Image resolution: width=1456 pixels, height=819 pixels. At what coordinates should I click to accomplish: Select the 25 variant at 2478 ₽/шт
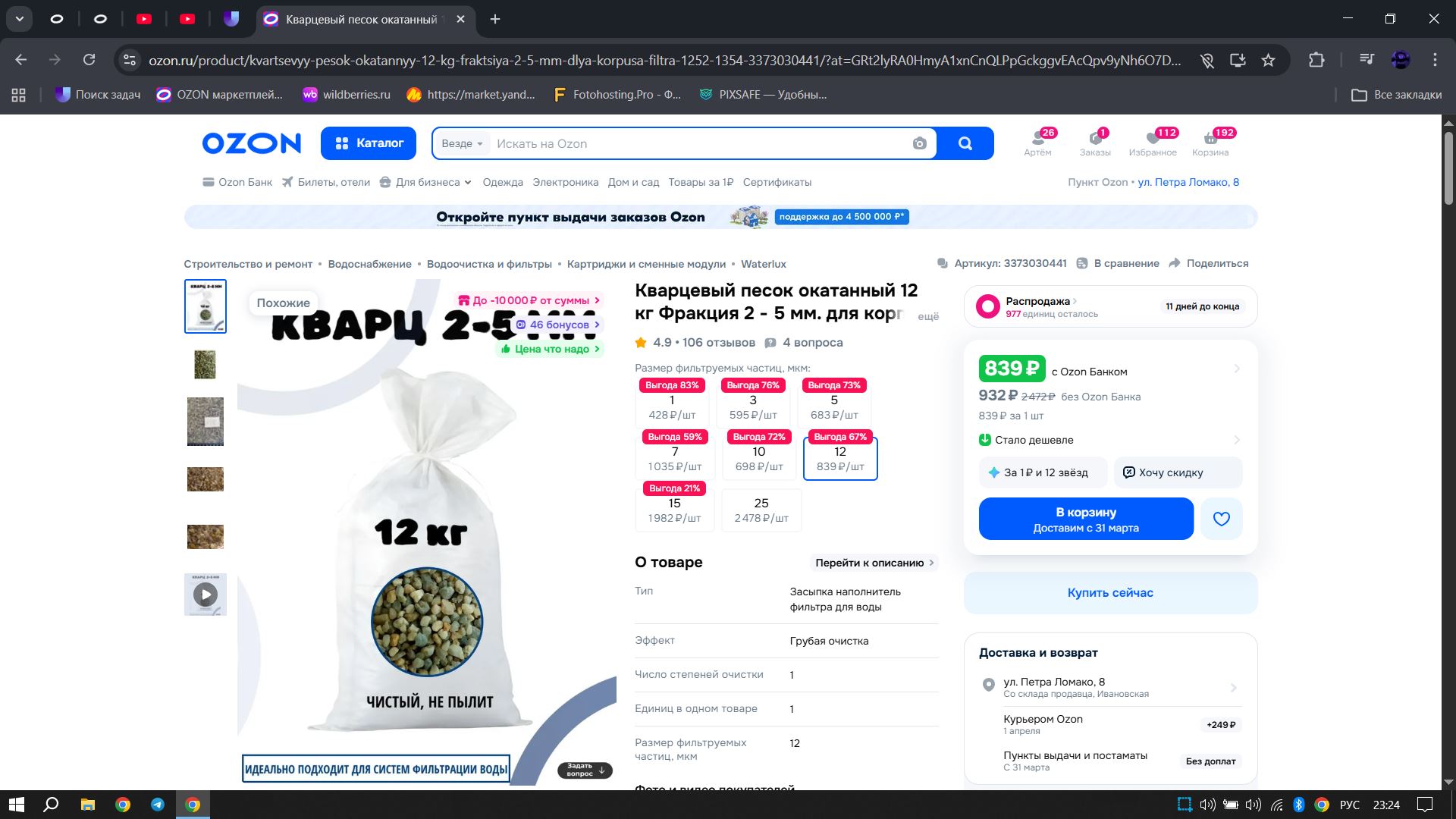[761, 510]
